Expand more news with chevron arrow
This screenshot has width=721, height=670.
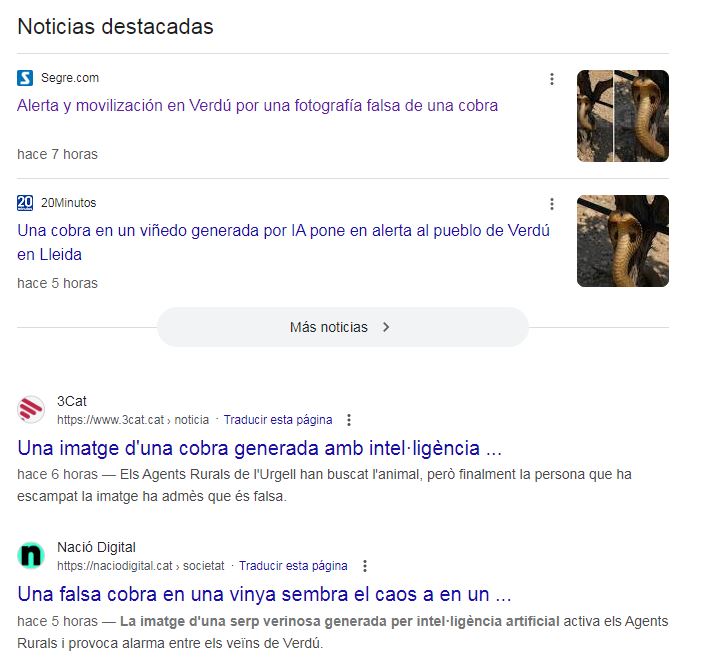(x=386, y=327)
